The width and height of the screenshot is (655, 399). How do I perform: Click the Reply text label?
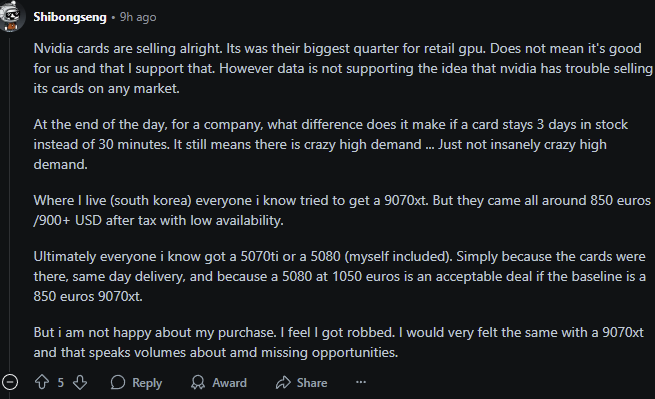click(147, 383)
